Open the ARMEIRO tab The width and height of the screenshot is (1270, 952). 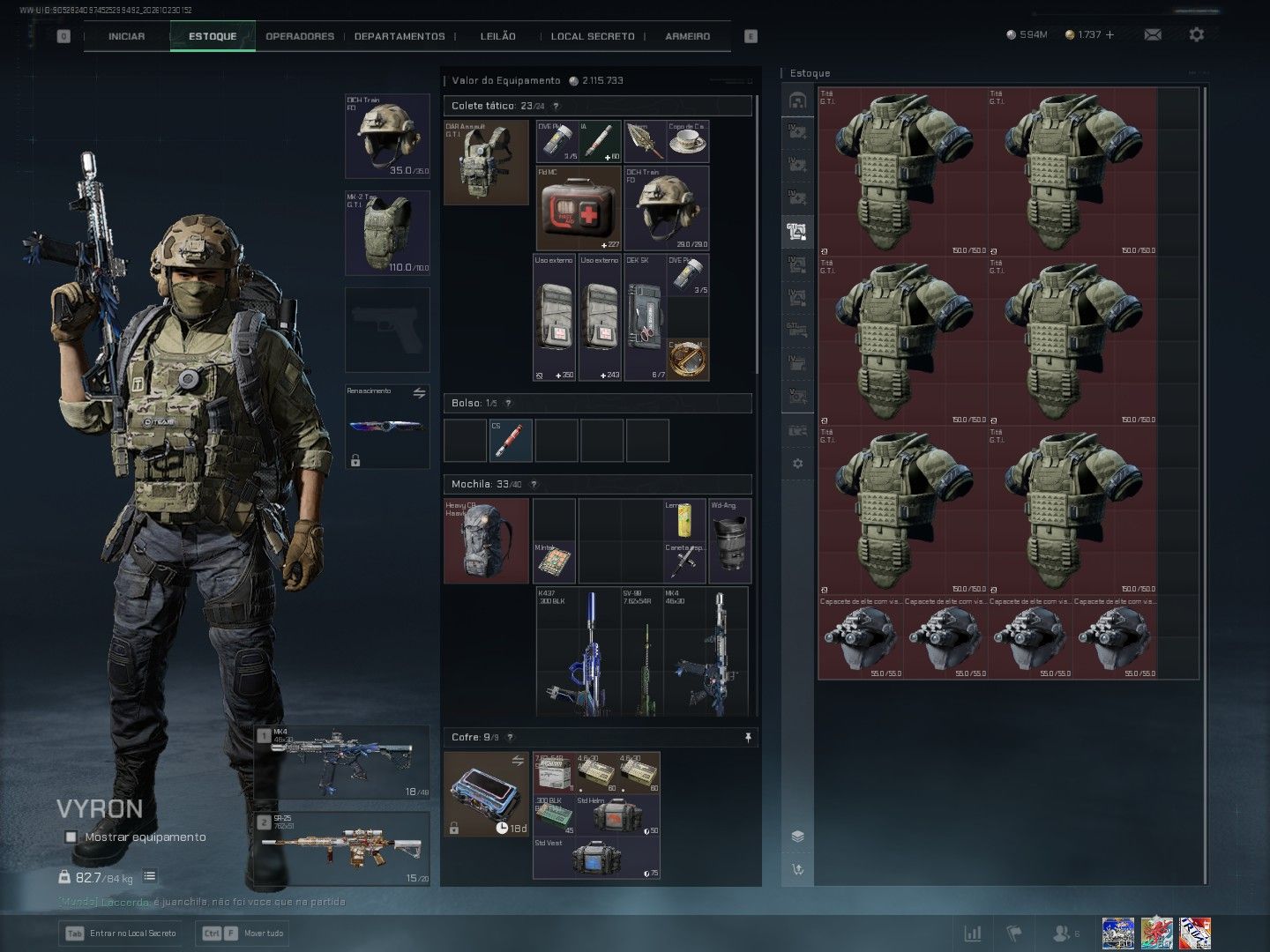[x=688, y=36]
